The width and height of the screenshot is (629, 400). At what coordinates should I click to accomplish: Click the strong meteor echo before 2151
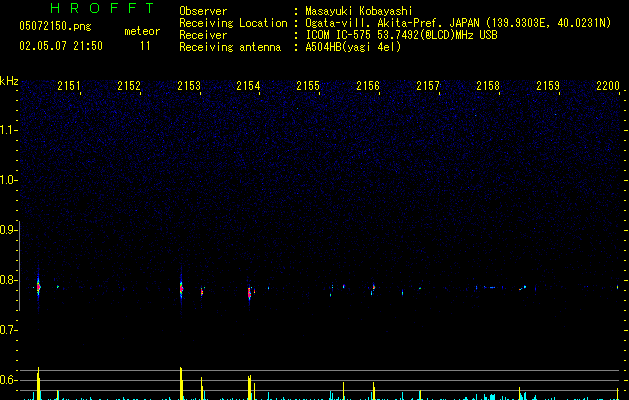(39, 286)
